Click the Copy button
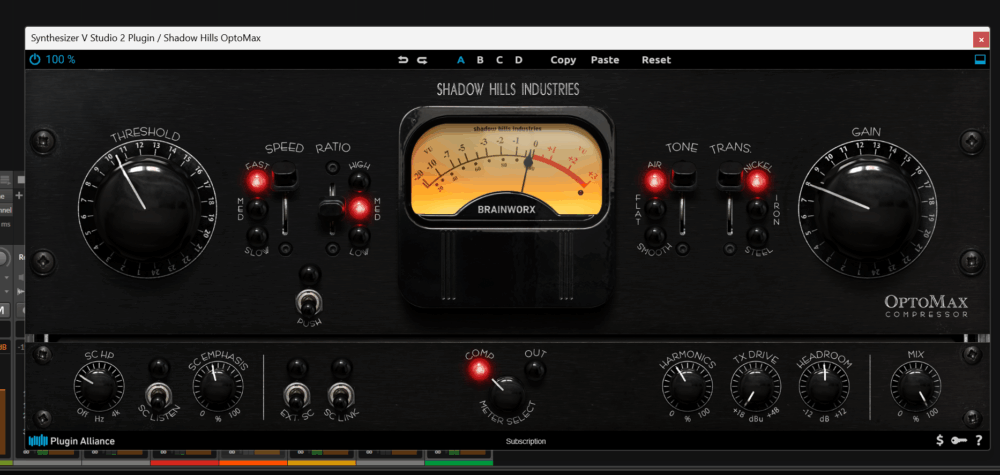Image resolution: width=1000 pixels, height=475 pixels. click(x=563, y=60)
